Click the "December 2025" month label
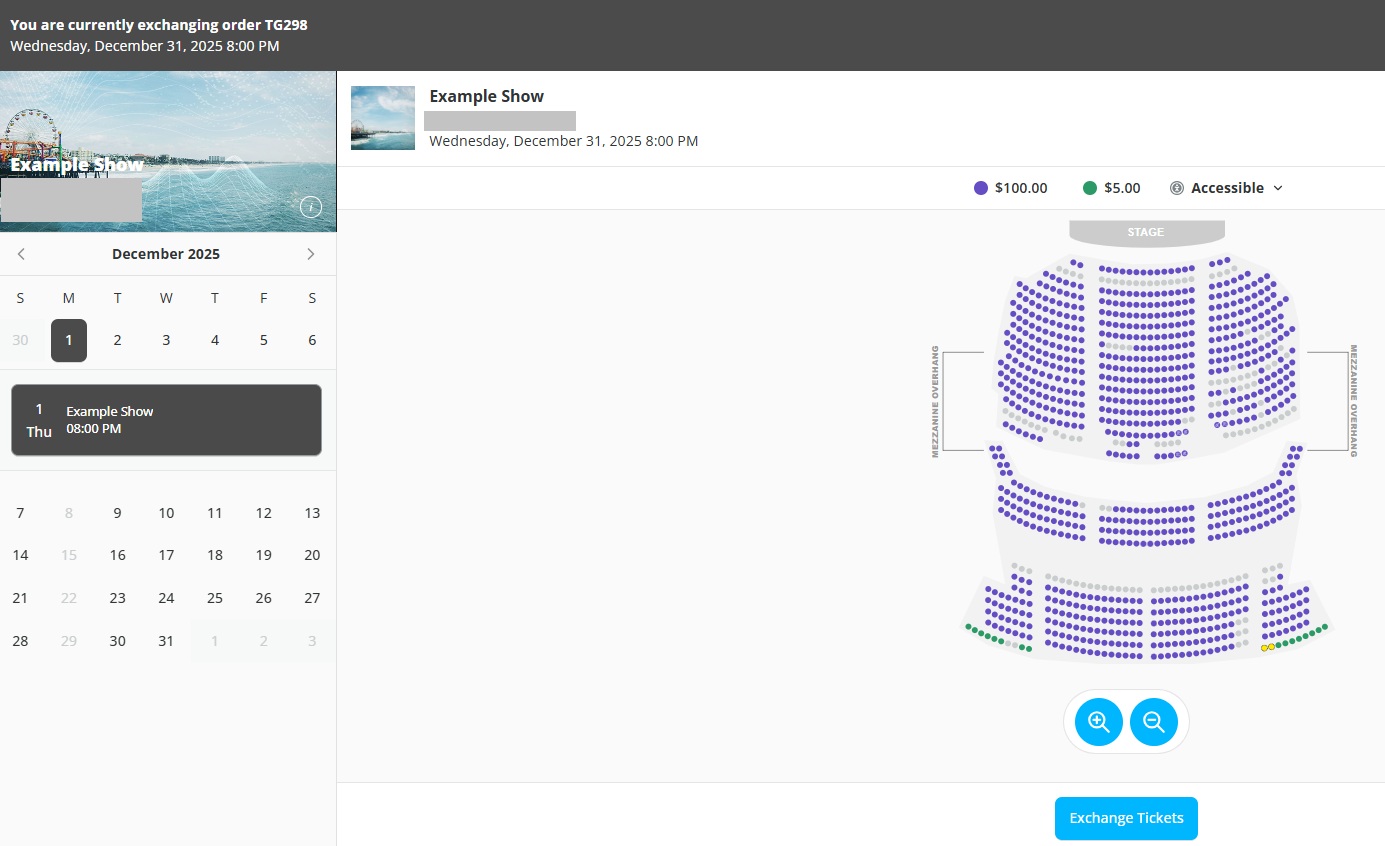Screen dimensions: 1385x846 pos(166,254)
